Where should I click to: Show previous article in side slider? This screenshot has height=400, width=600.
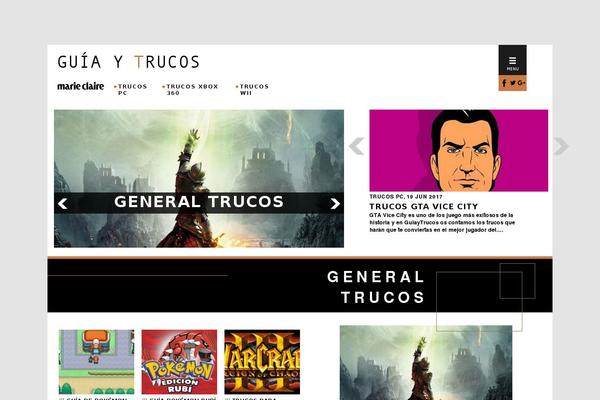coord(357,146)
